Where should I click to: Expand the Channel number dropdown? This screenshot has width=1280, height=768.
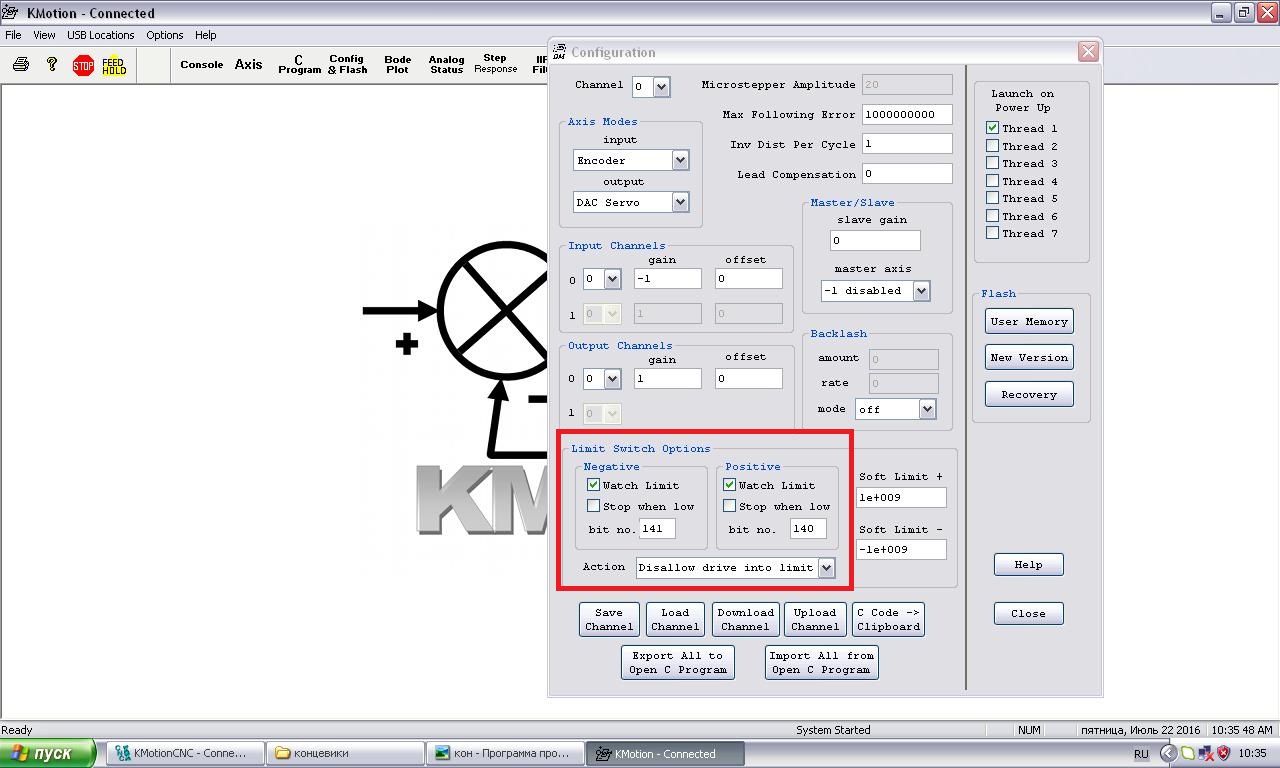coord(661,87)
